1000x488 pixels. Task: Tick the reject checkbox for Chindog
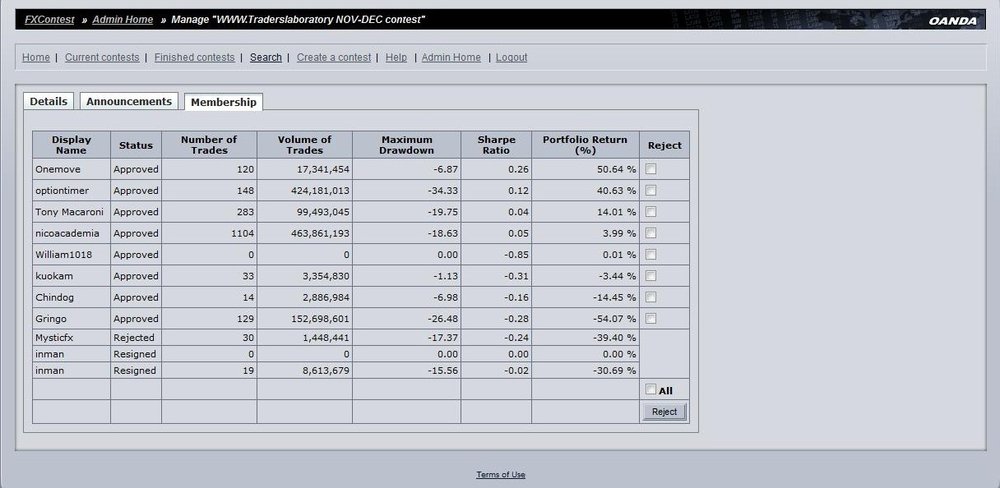point(651,297)
